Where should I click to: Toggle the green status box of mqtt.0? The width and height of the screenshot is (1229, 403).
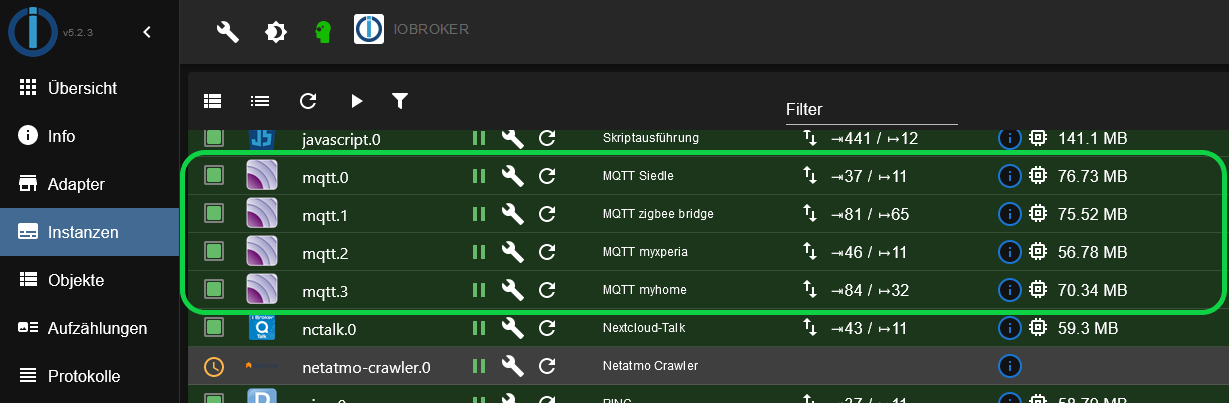coord(214,177)
